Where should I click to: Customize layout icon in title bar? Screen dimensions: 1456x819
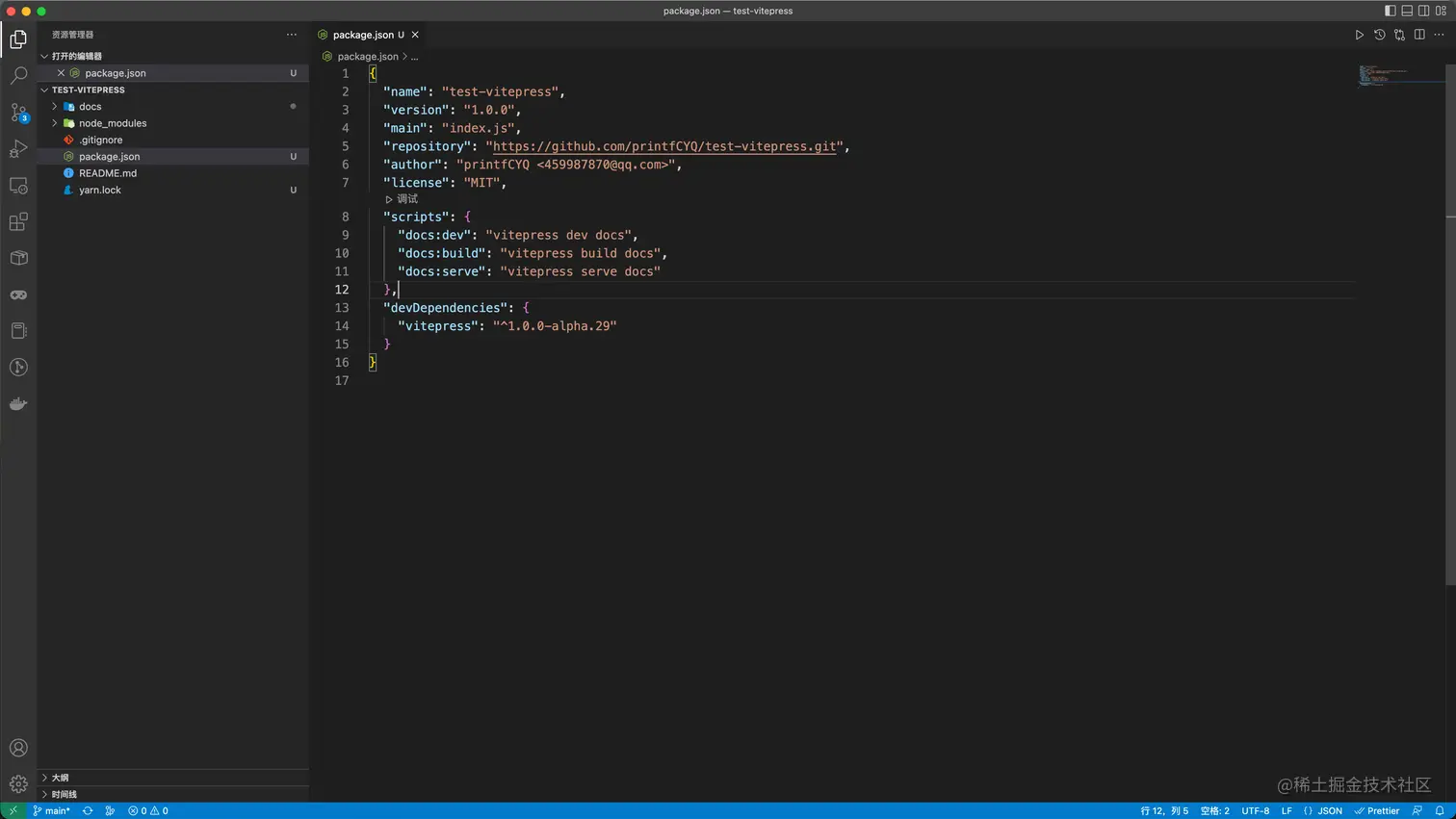(1441, 11)
